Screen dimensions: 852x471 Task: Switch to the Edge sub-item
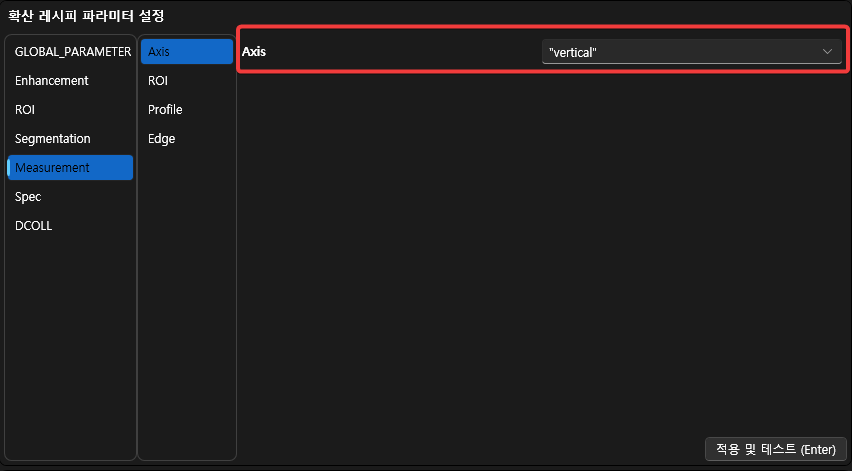pyautogui.click(x=162, y=138)
